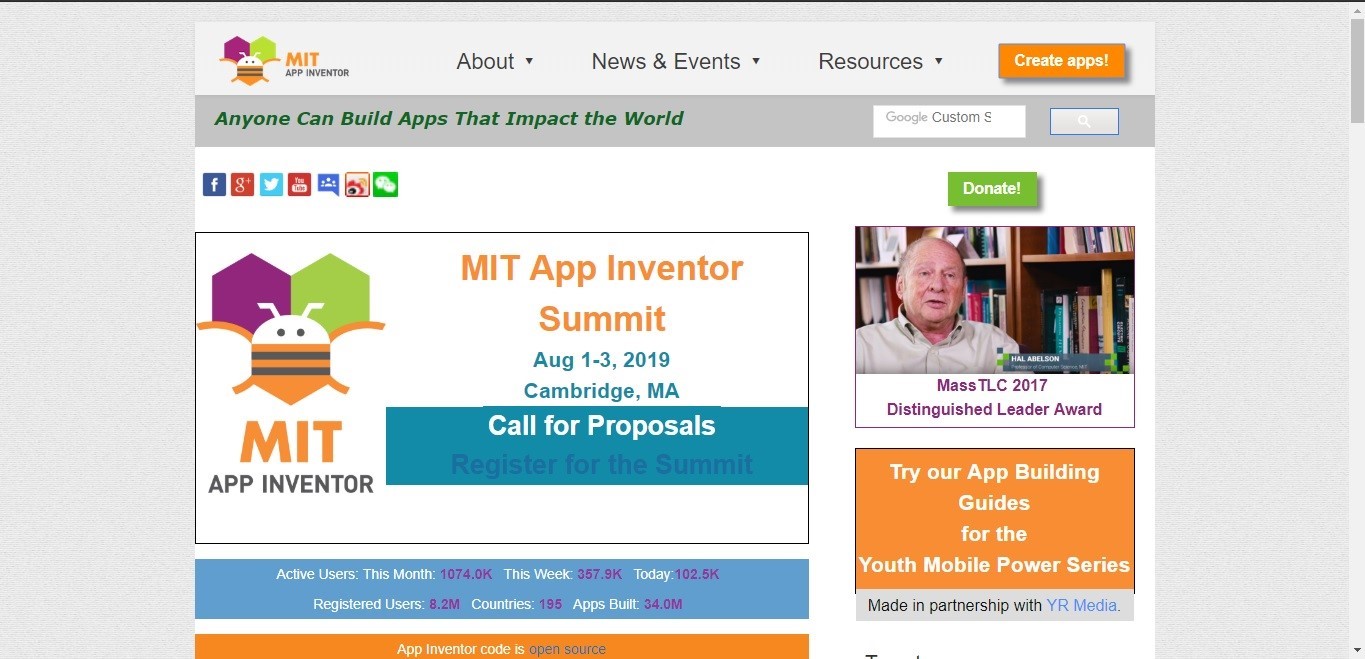Follow the YR Media link
1365x659 pixels.
tap(1083, 605)
